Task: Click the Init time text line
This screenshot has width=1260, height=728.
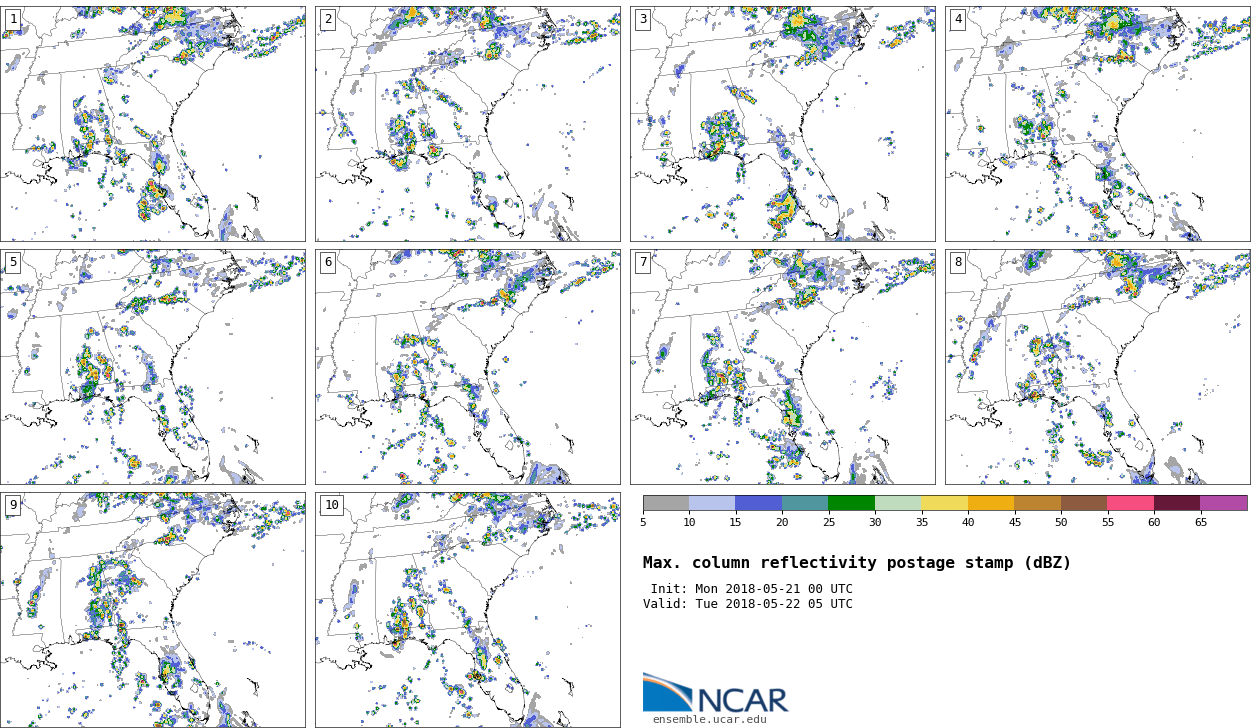Action: point(751,589)
